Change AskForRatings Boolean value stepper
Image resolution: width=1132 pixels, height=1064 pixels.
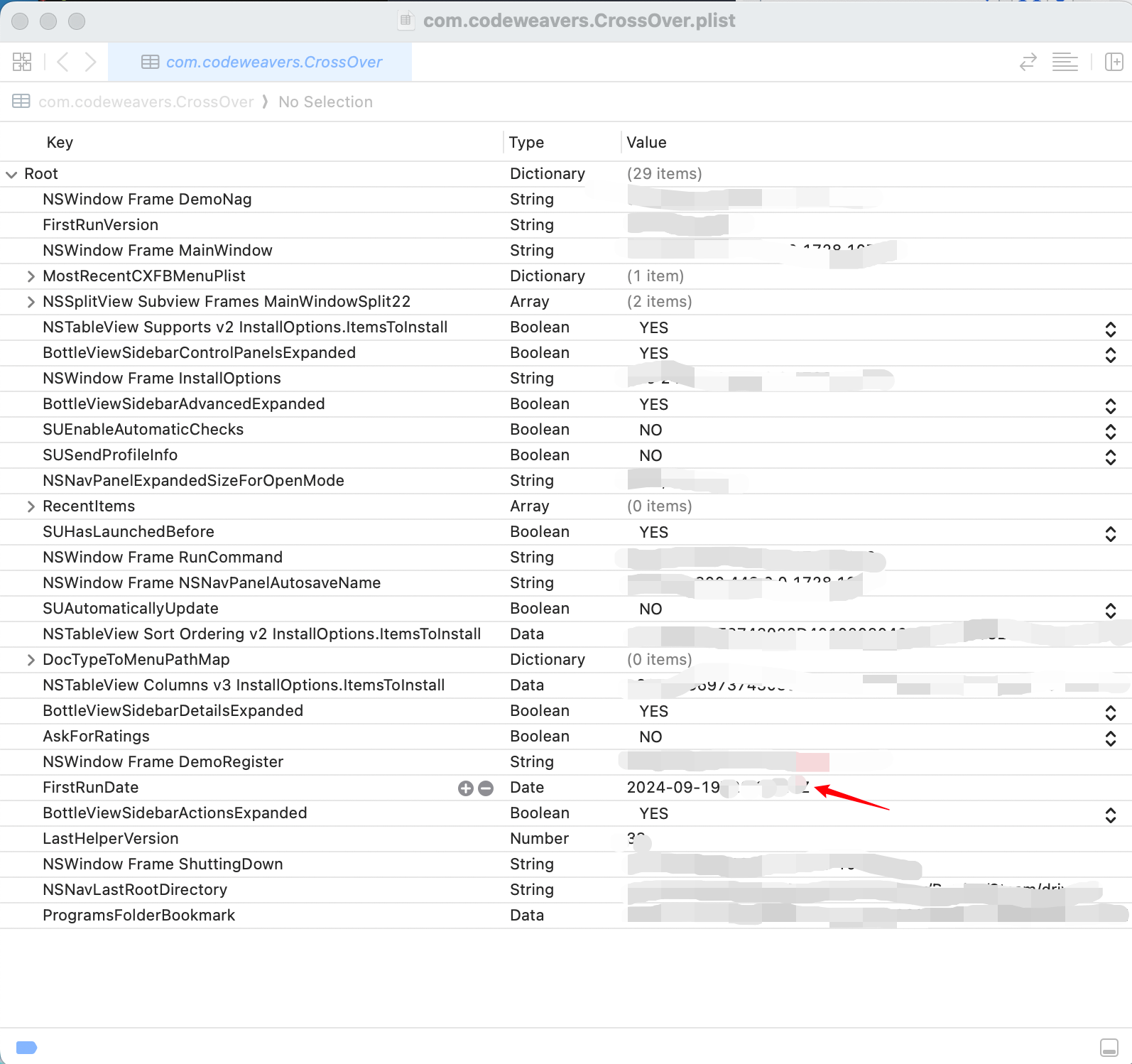(x=1110, y=737)
